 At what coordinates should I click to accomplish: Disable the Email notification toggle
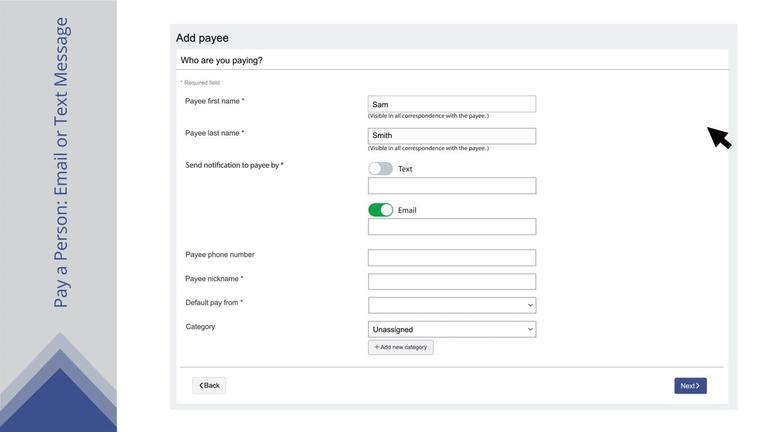(x=380, y=210)
